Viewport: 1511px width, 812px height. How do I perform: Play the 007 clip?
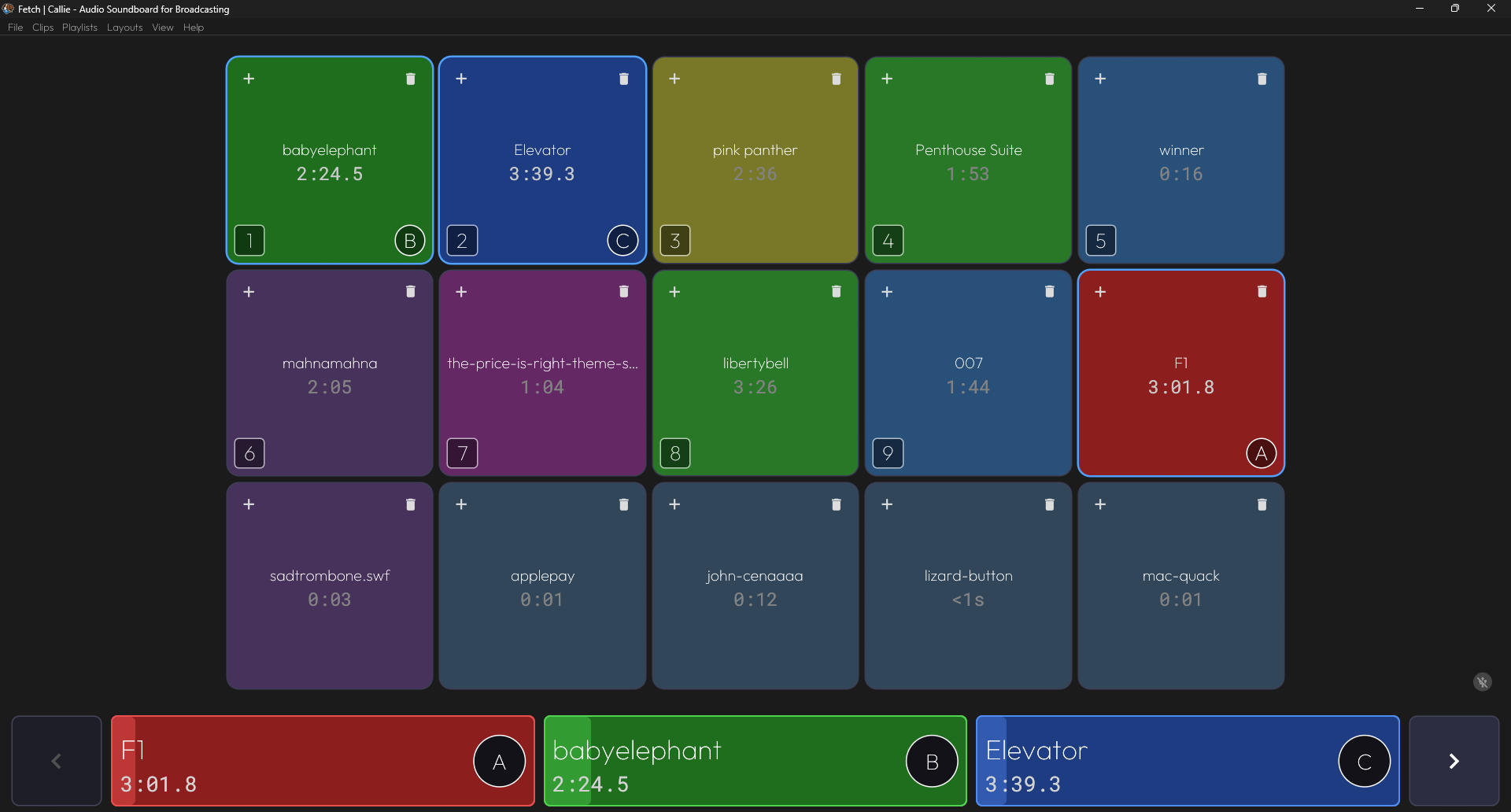(x=968, y=373)
